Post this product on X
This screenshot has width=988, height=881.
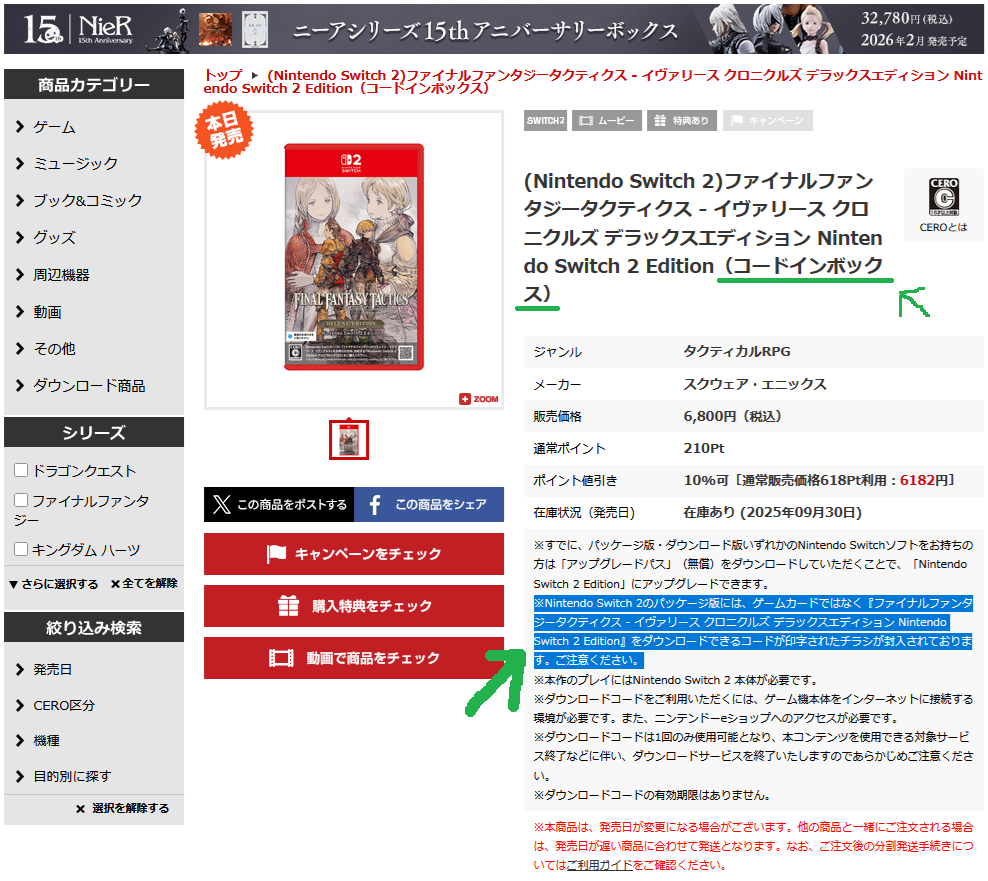[x=279, y=505]
